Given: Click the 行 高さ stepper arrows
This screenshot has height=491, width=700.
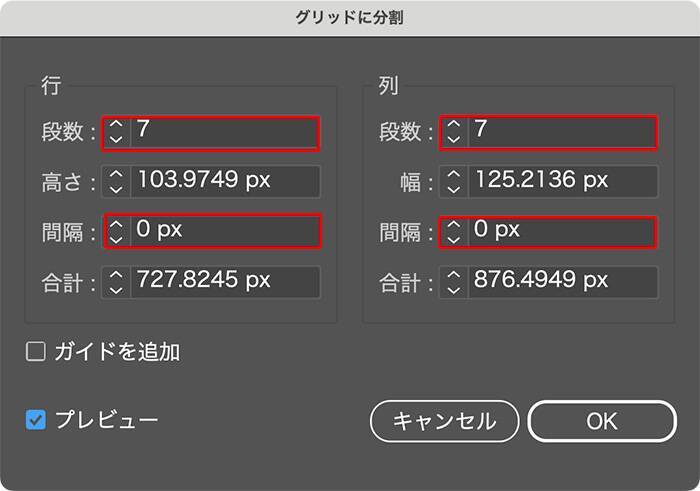Looking at the screenshot, I should pyautogui.click(x=116, y=181).
